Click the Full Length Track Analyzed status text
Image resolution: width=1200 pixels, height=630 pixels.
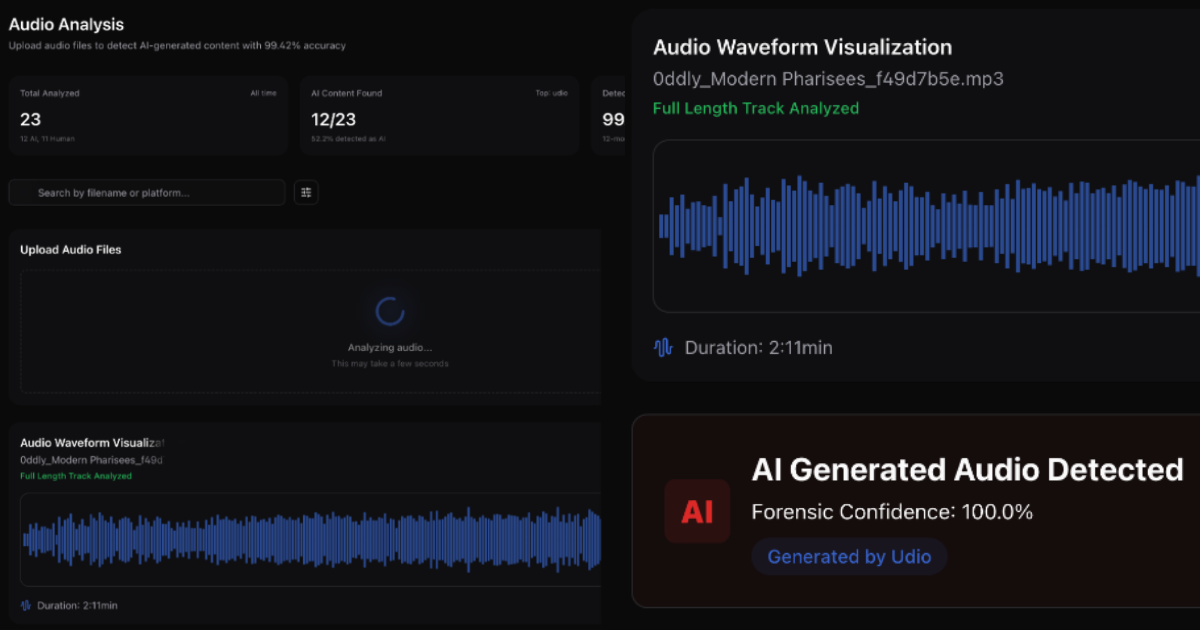[x=756, y=108]
